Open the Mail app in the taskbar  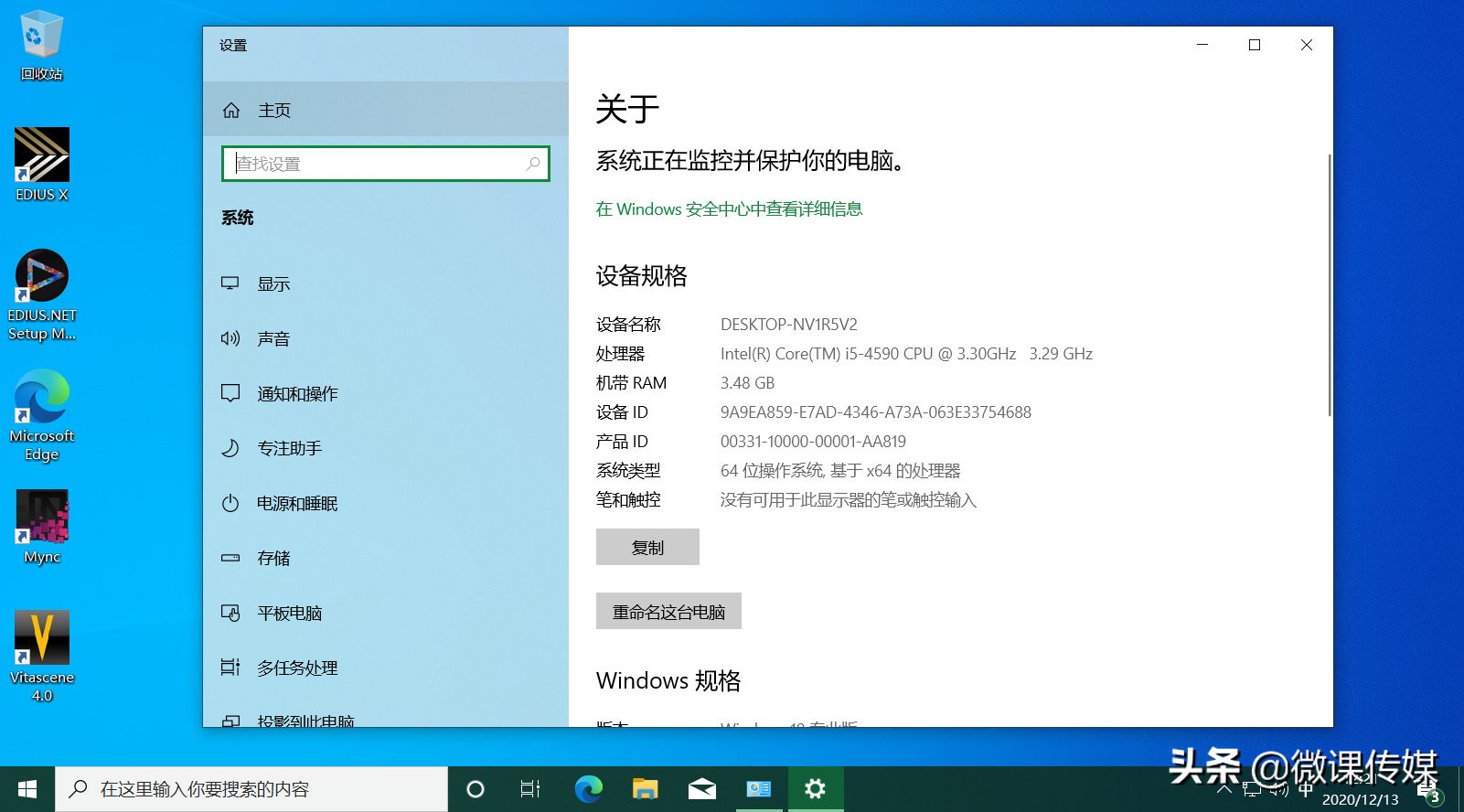(702, 788)
